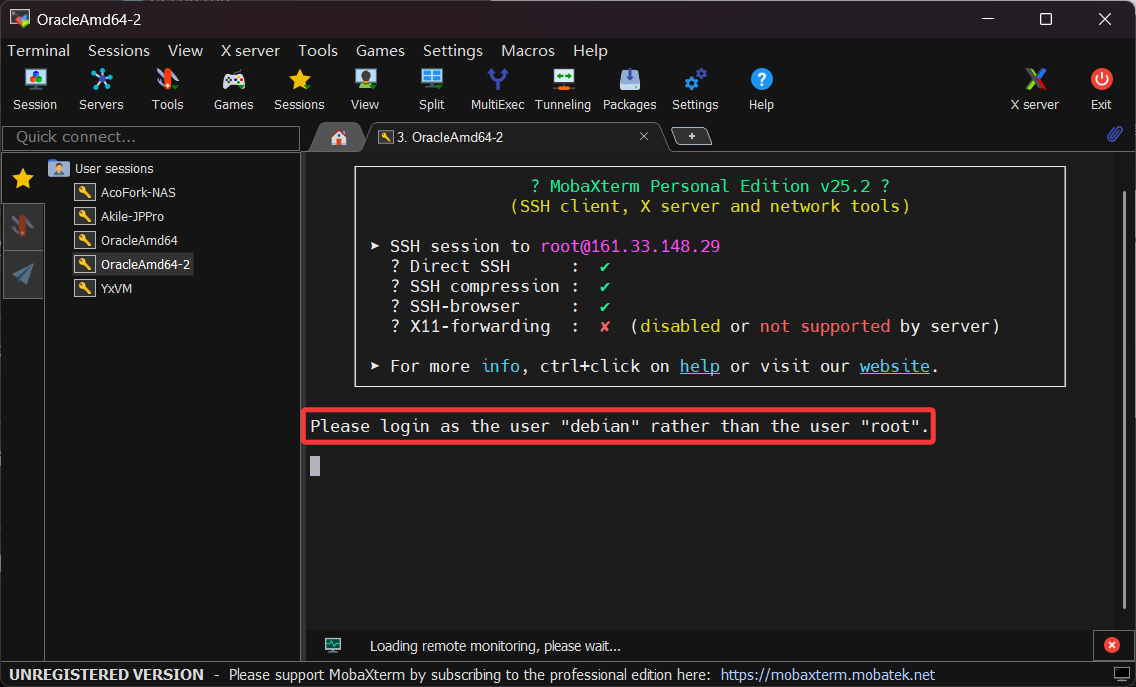Open the Macros menu
Image resolution: width=1136 pixels, height=687 pixels.
coord(528,50)
